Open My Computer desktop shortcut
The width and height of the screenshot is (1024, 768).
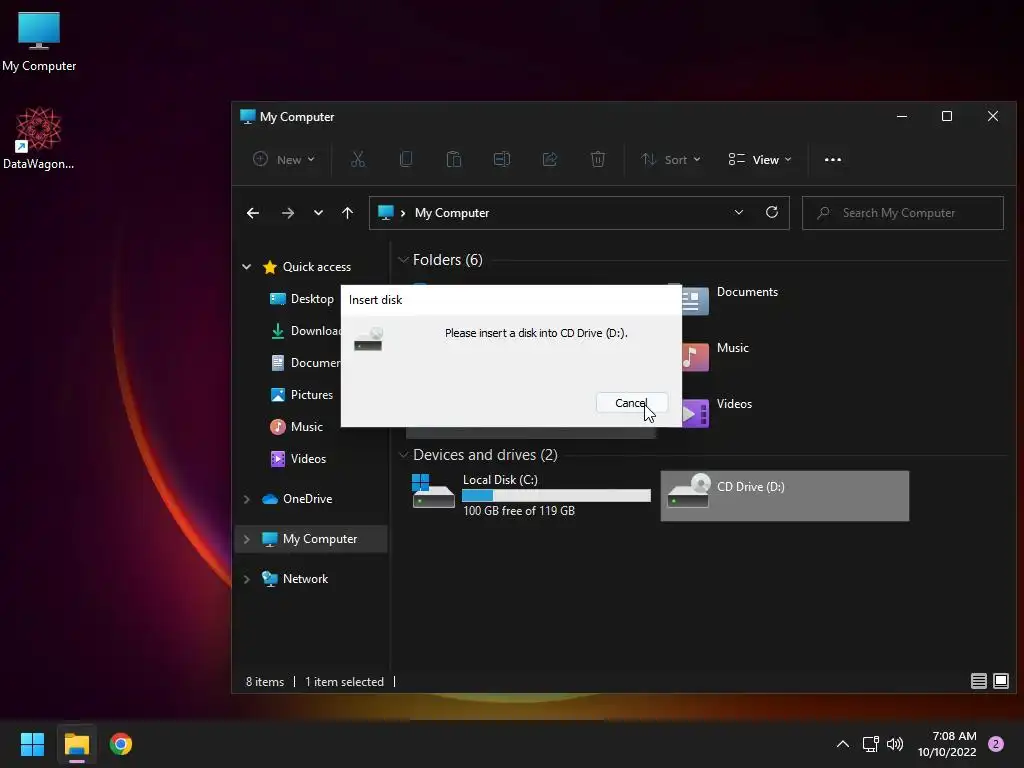point(39,41)
